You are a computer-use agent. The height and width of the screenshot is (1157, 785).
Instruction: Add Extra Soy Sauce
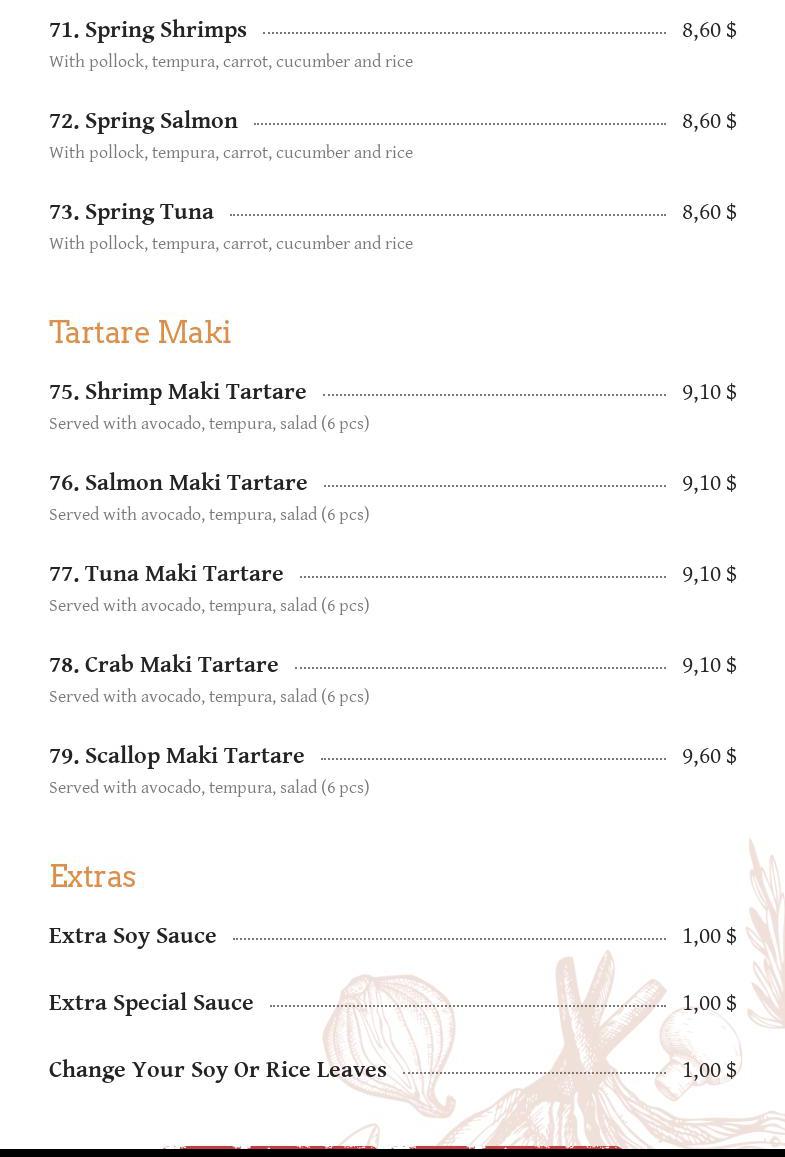pos(133,936)
